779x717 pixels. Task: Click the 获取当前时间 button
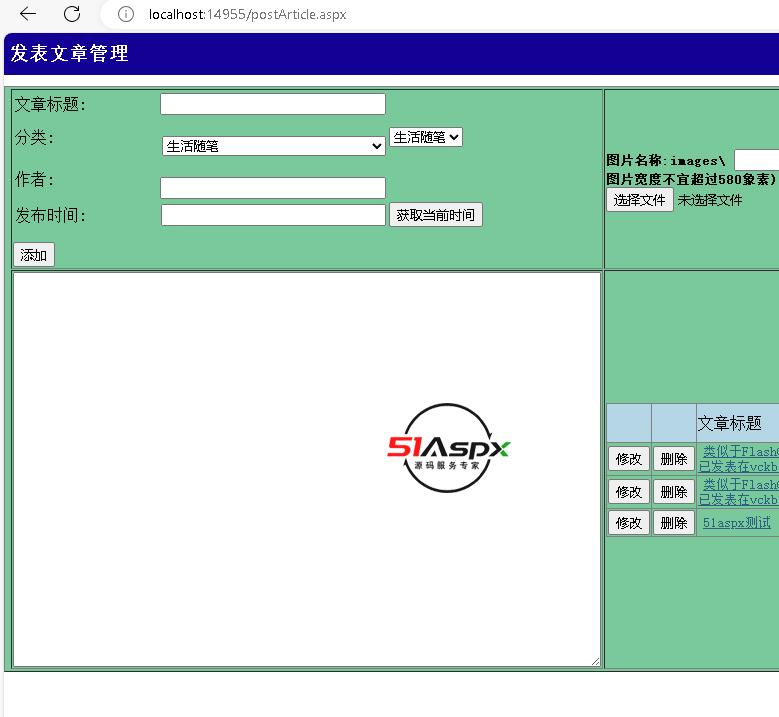tap(436, 215)
